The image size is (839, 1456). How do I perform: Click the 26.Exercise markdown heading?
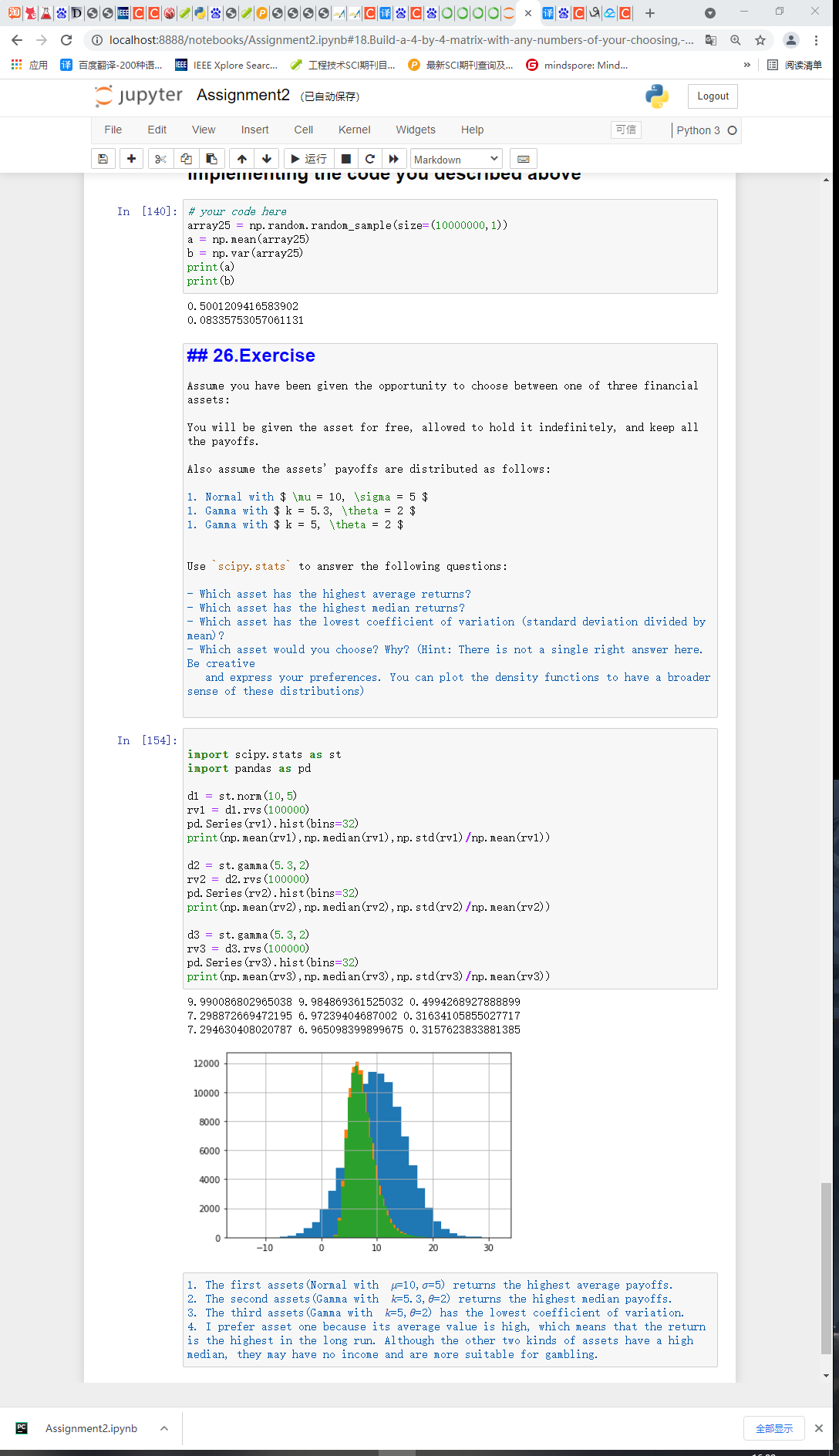251,356
